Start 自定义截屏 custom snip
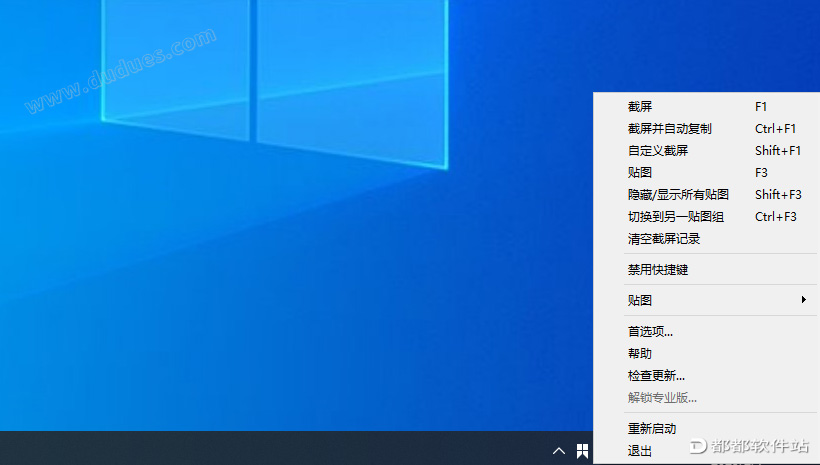The width and height of the screenshot is (820, 465). click(658, 151)
